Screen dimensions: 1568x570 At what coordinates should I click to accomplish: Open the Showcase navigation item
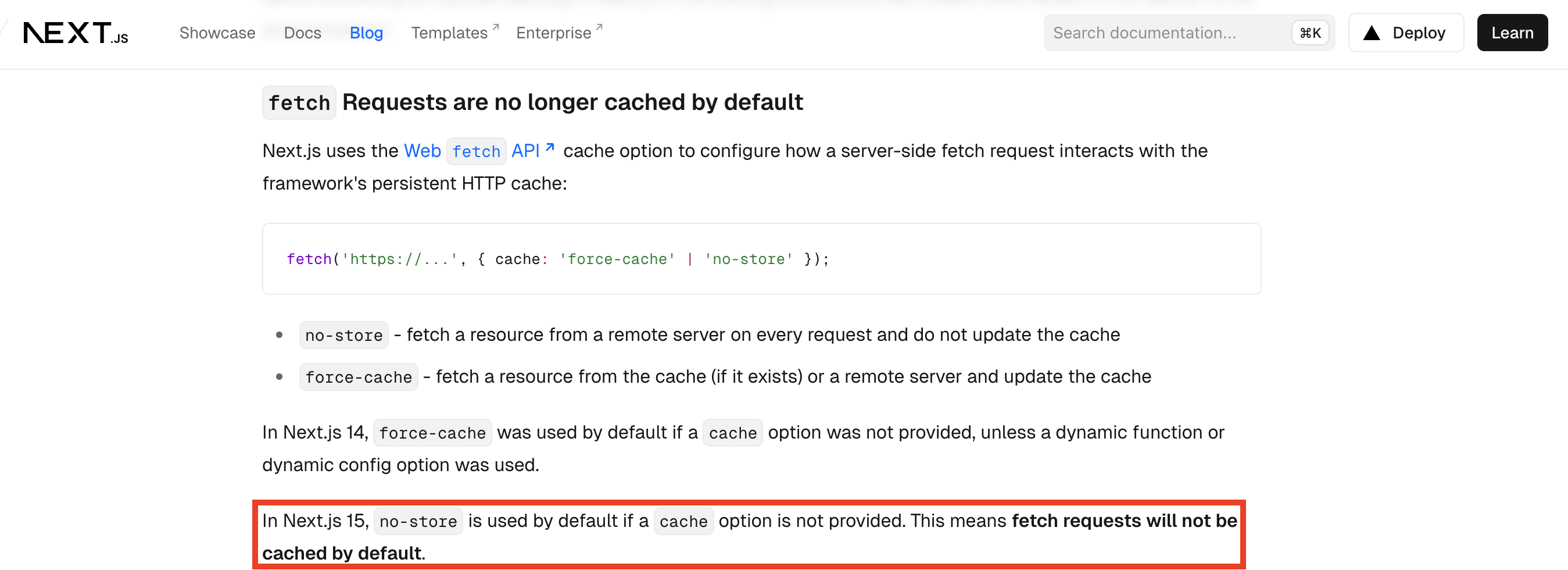217,33
